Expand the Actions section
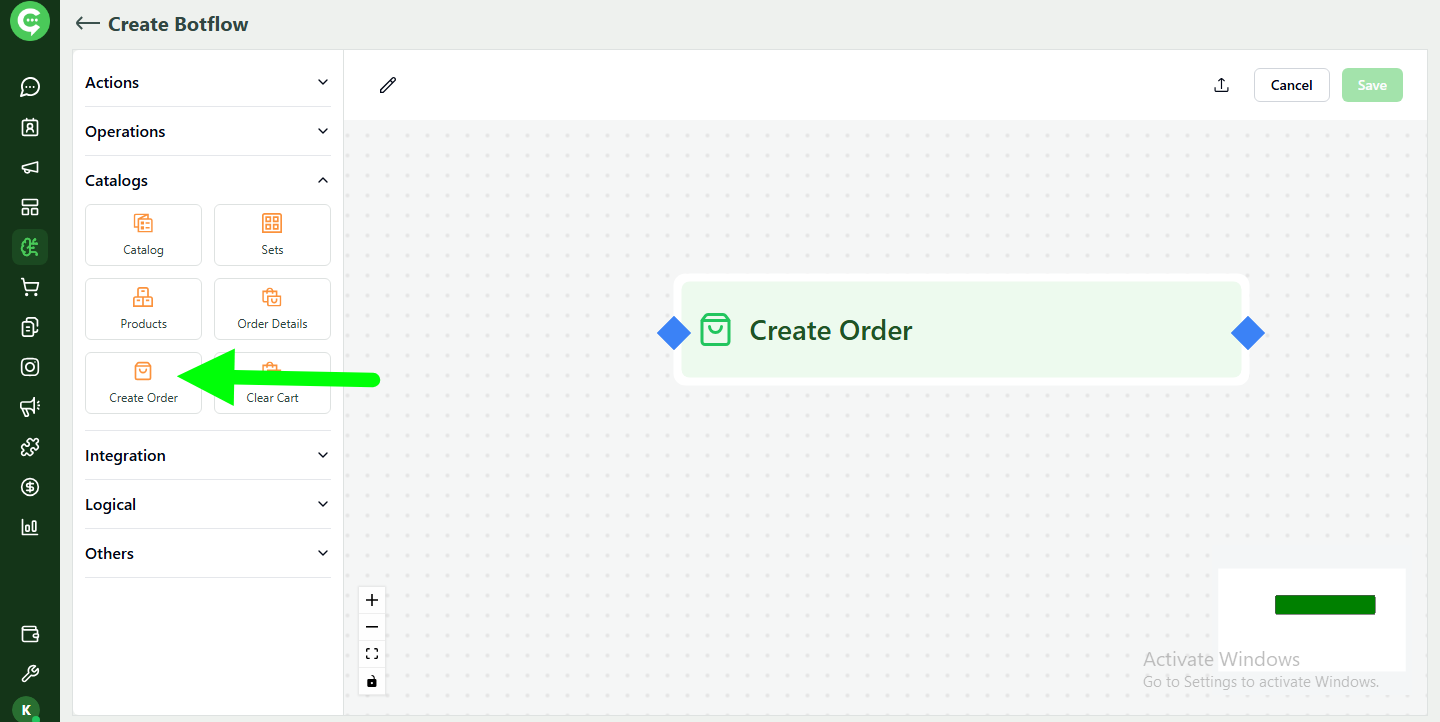The height and width of the screenshot is (722, 1440). pyautogui.click(x=207, y=82)
